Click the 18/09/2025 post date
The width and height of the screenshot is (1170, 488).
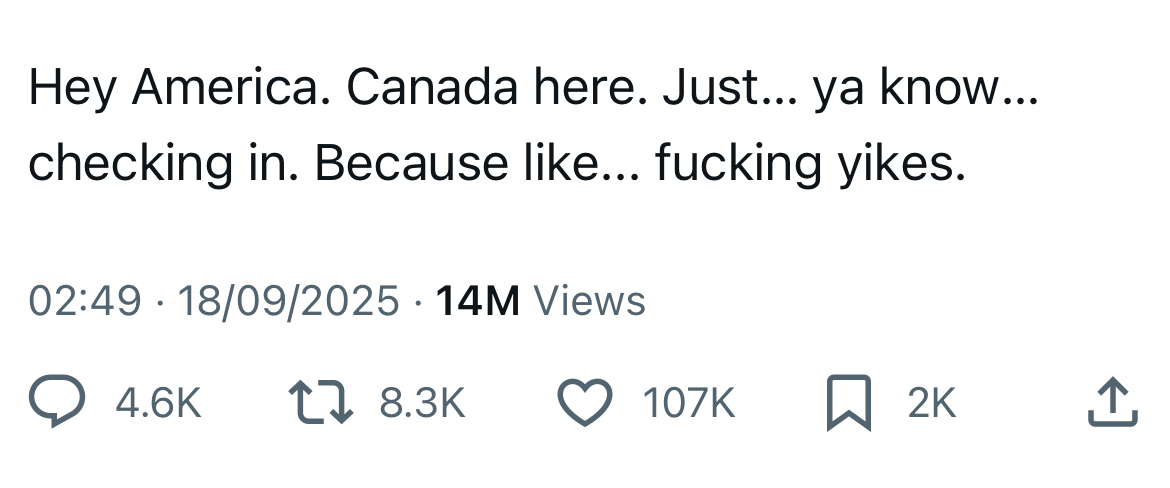[x=287, y=301]
